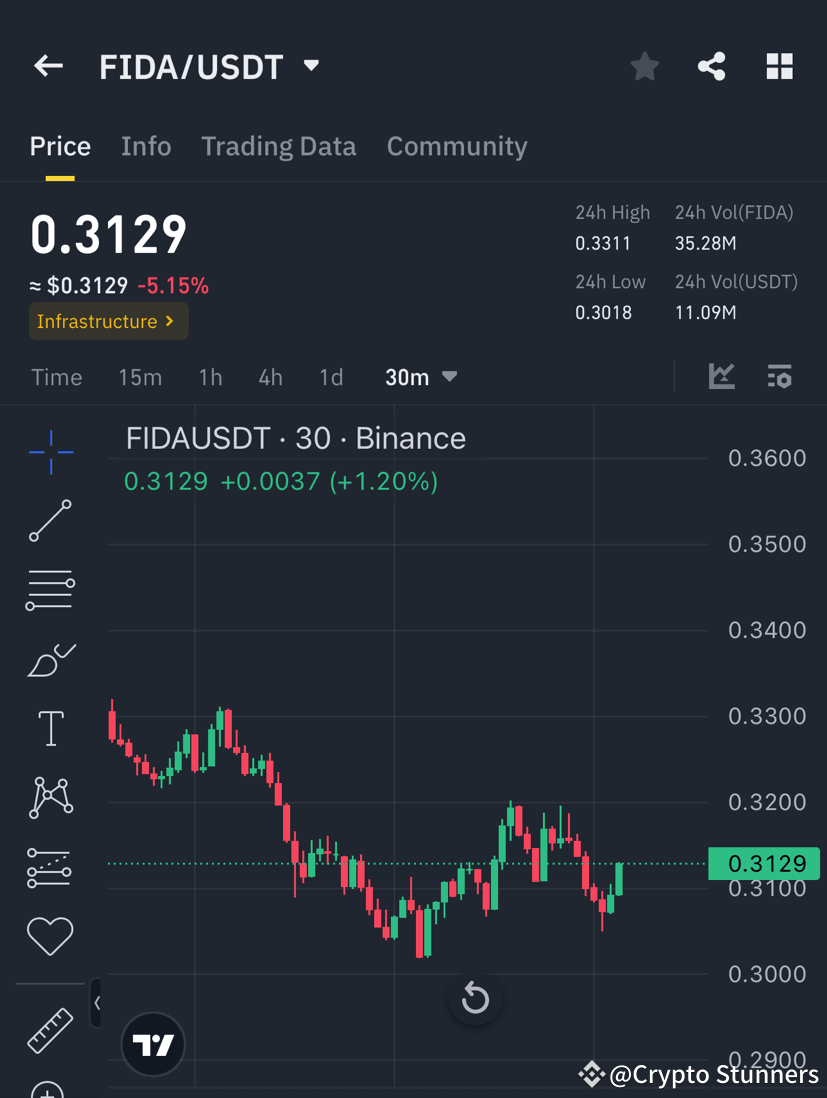
Task: Reset the chart with refresh button
Action: click(474, 998)
